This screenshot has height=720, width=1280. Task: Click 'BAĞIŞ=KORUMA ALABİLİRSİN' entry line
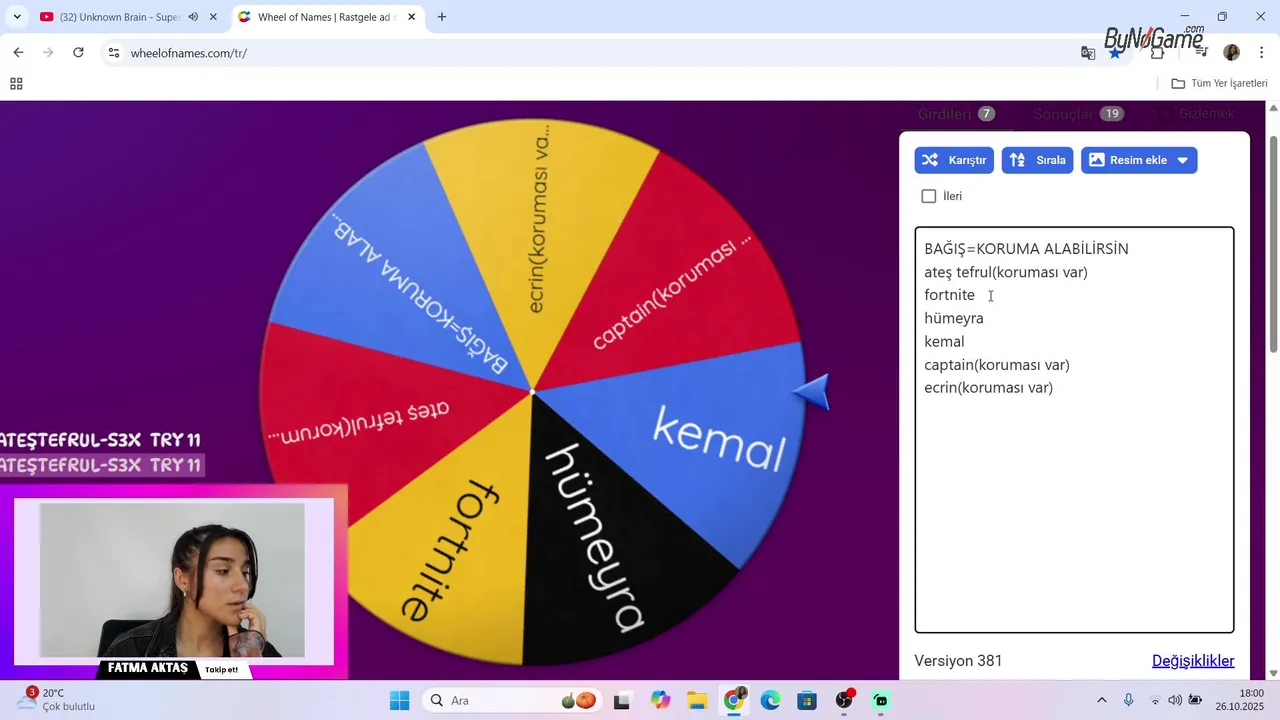[1026, 249]
